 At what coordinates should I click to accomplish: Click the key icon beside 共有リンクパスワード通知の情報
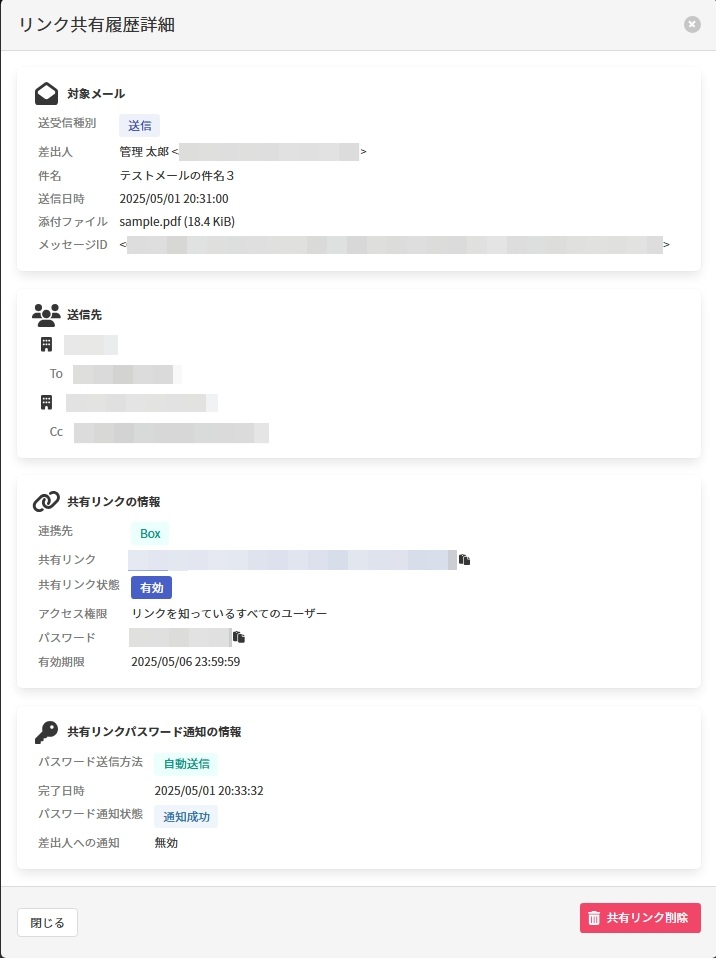(46, 732)
